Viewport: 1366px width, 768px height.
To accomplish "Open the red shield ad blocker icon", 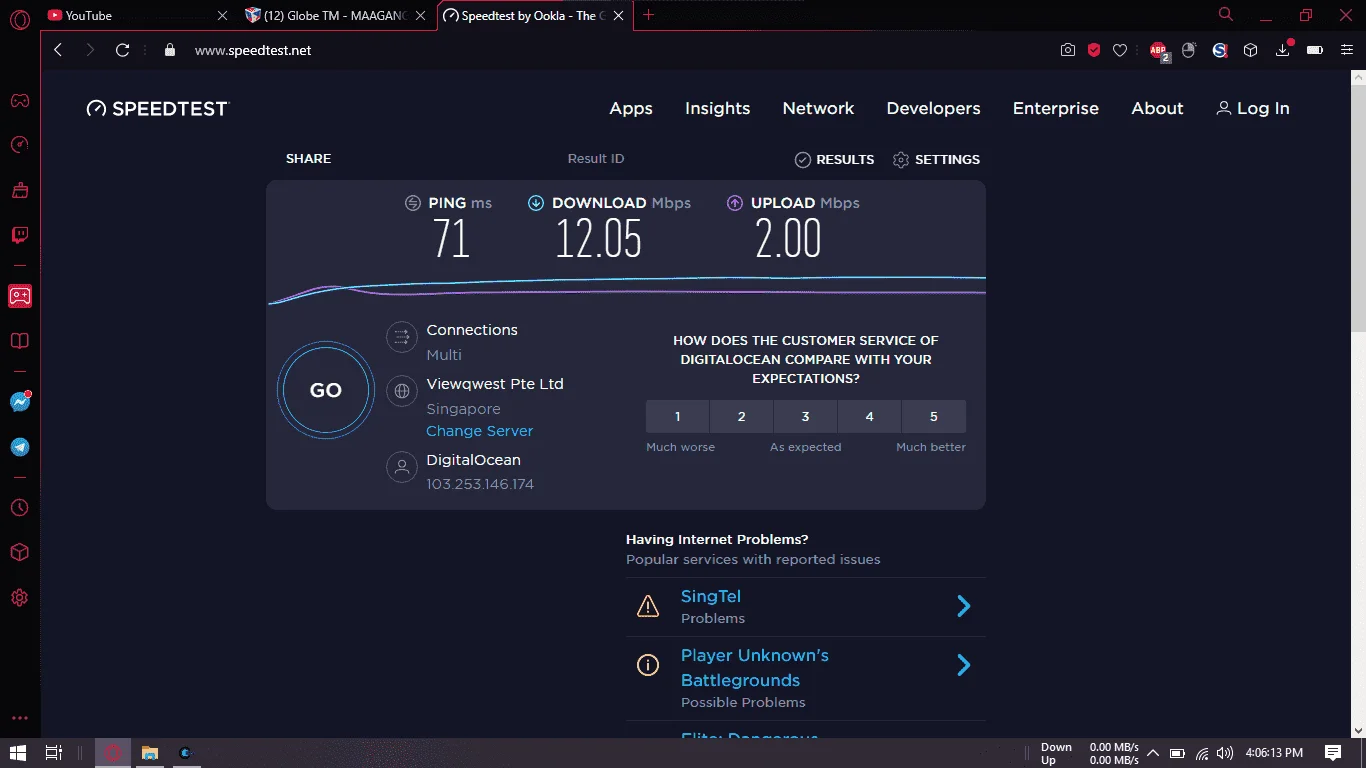I will tap(1094, 50).
